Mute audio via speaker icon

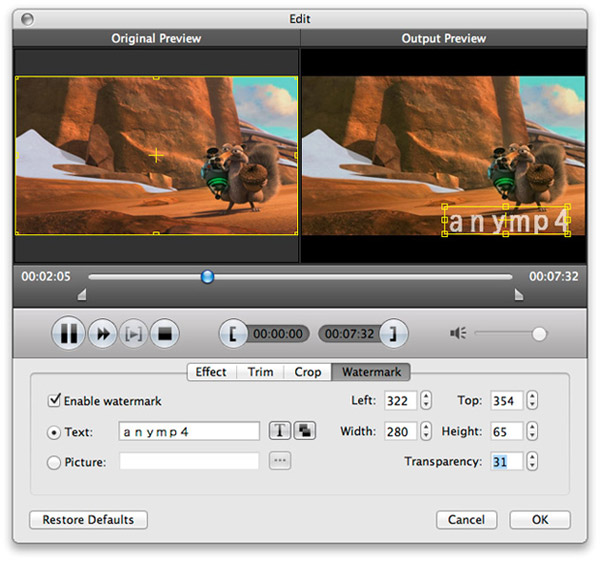click(x=459, y=334)
